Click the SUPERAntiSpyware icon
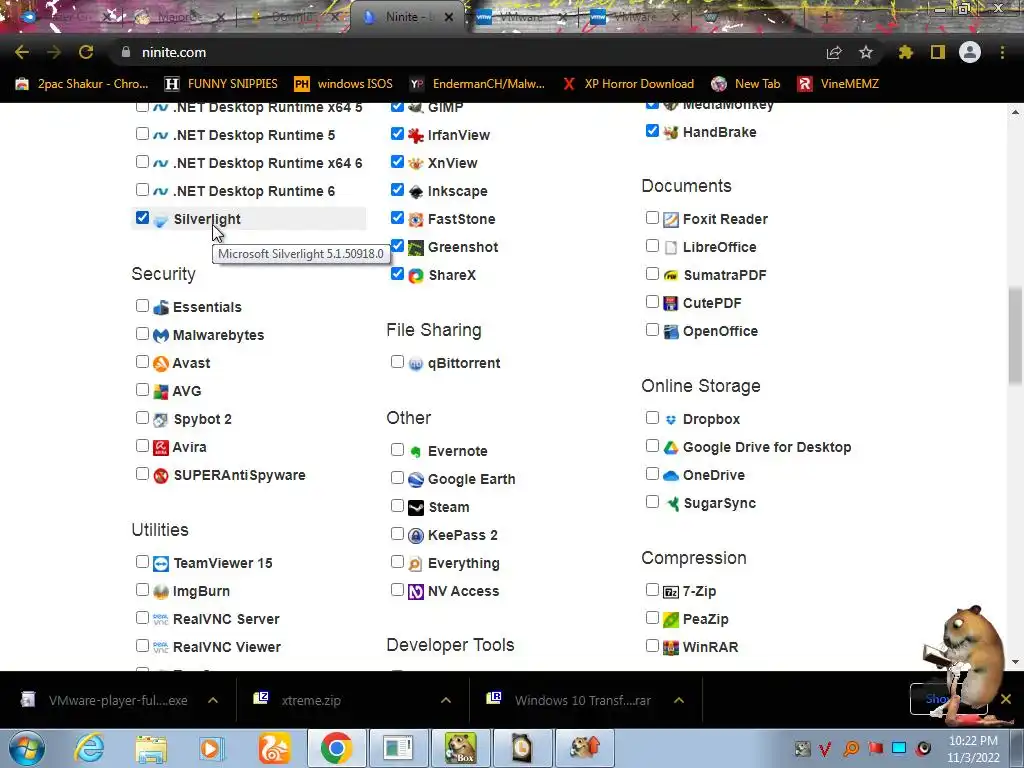 pyautogui.click(x=161, y=476)
